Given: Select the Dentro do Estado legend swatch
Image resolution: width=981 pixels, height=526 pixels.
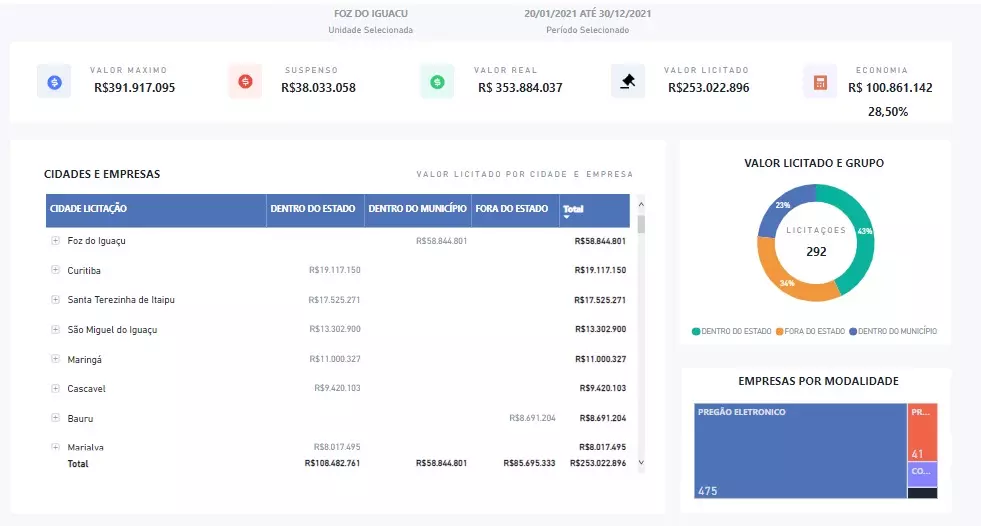Looking at the screenshot, I should (696, 331).
